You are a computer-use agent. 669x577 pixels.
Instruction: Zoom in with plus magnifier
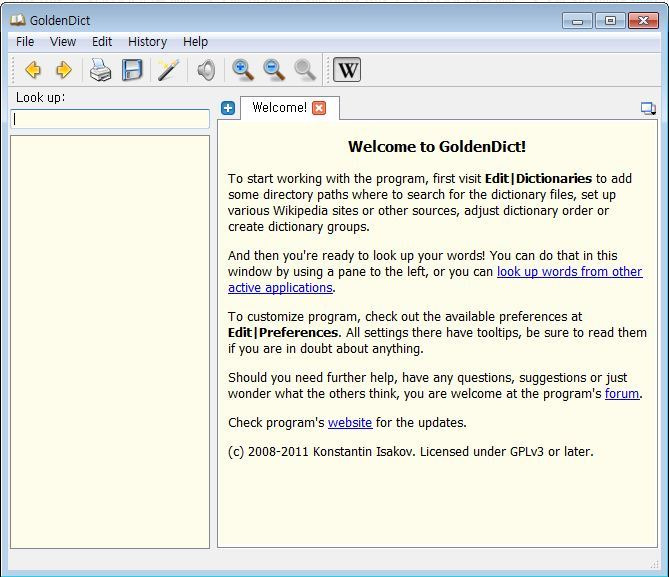243,70
